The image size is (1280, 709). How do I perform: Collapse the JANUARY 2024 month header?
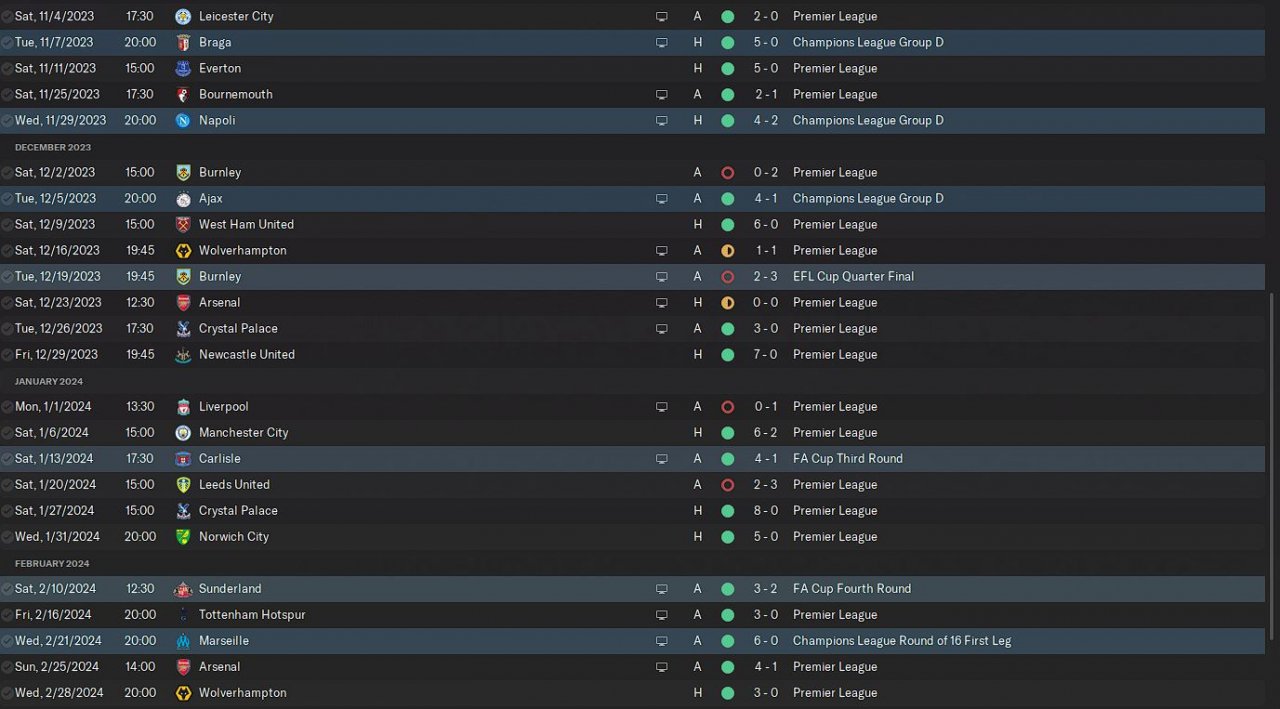point(49,381)
